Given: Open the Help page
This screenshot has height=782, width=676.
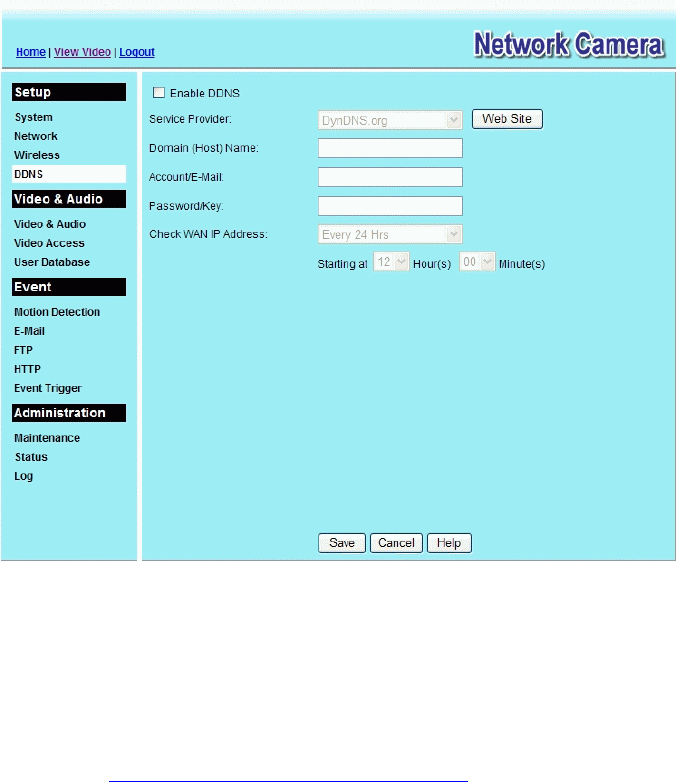Looking at the screenshot, I should [x=449, y=543].
